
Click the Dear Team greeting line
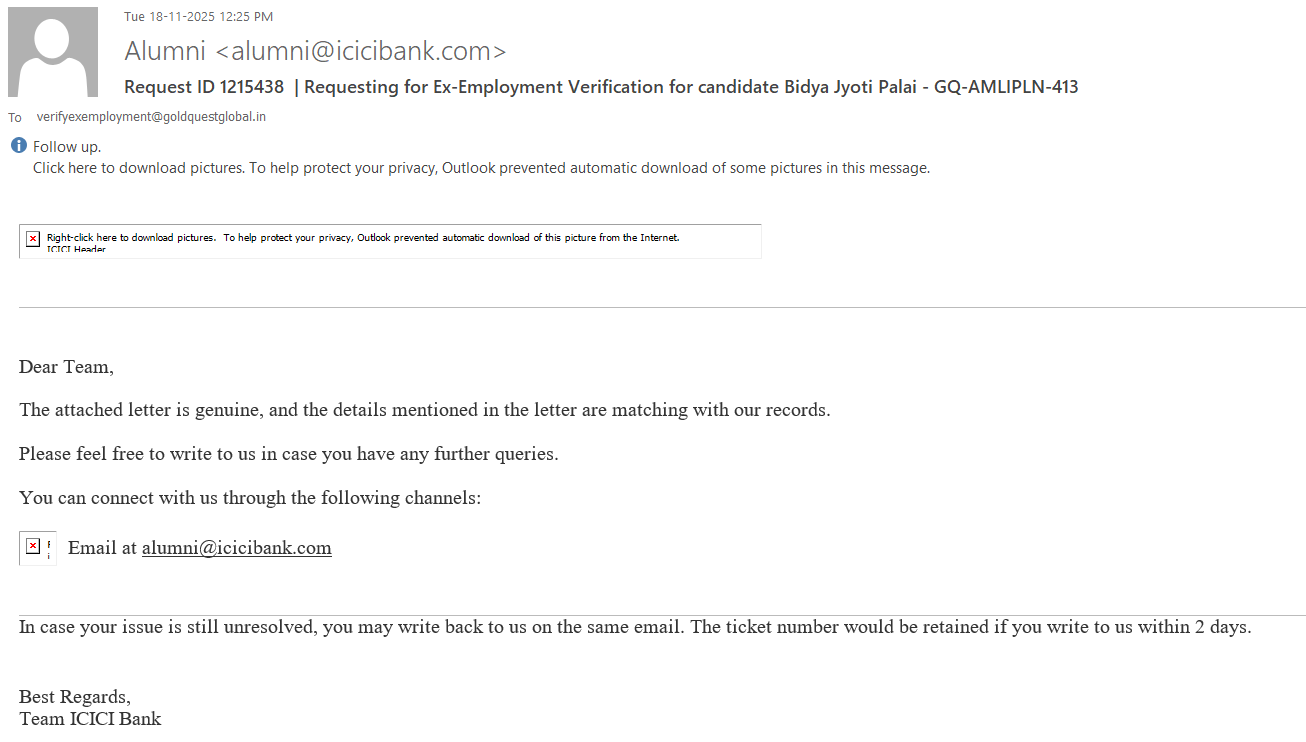point(66,367)
